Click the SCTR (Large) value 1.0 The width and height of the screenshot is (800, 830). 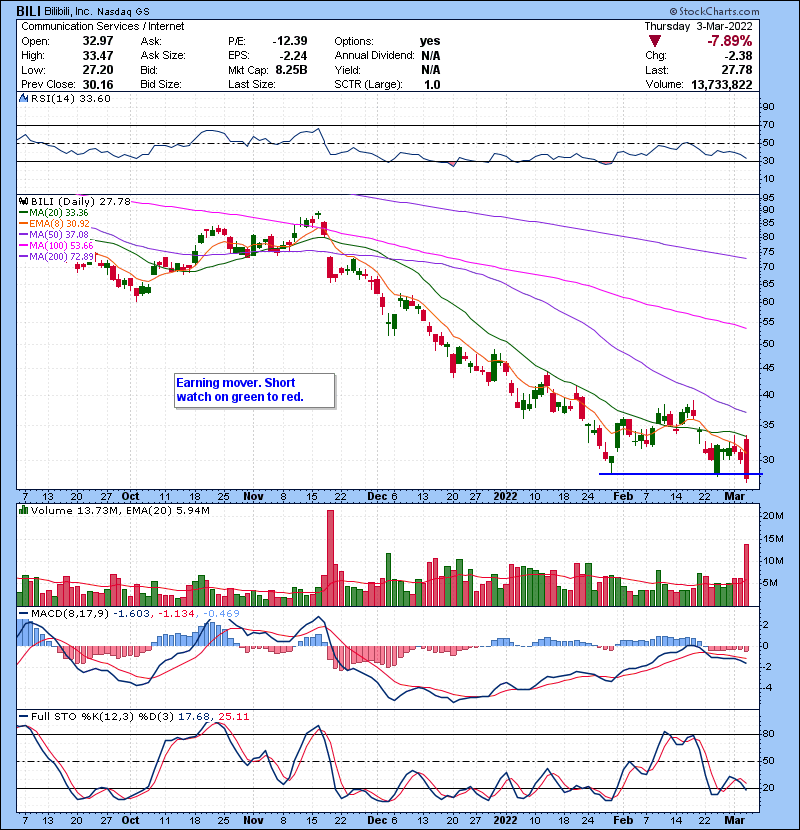[432, 85]
